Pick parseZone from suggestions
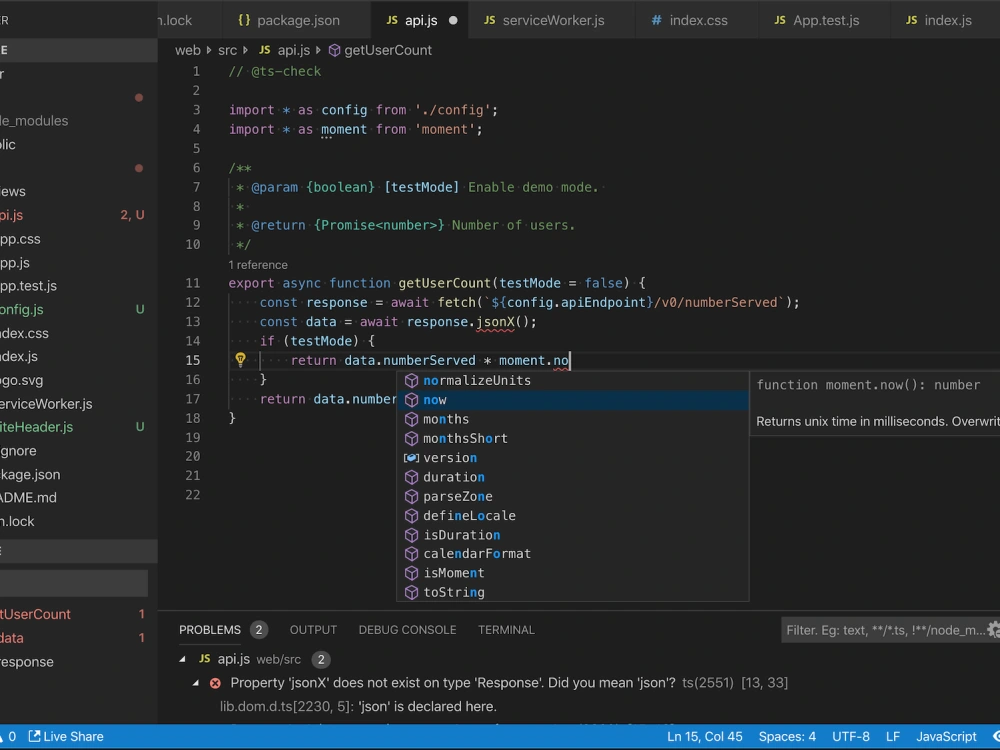This screenshot has height=750, width=1000. tap(572, 496)
